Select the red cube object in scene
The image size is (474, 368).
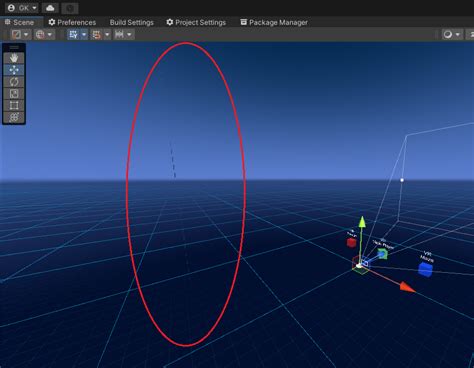tap(351, 242)
